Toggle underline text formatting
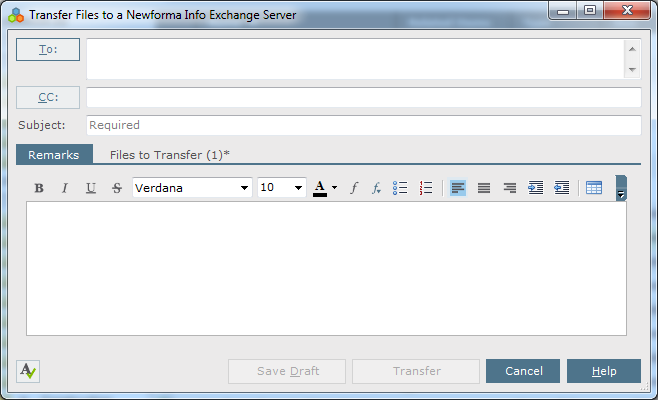This screenshot has width=658, height=400. pos(91,188)
